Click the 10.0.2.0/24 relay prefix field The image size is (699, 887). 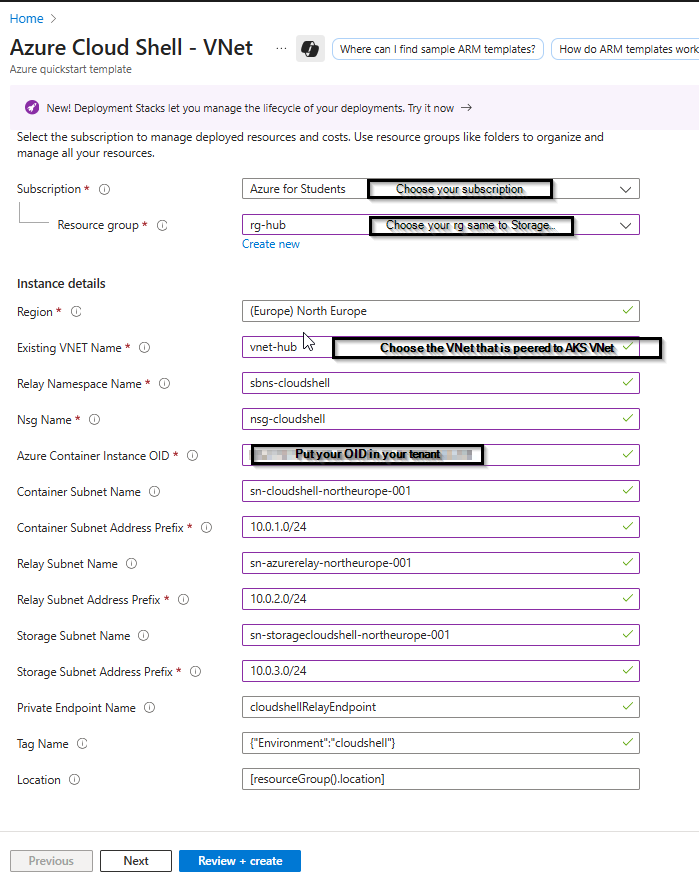[441, 599]
